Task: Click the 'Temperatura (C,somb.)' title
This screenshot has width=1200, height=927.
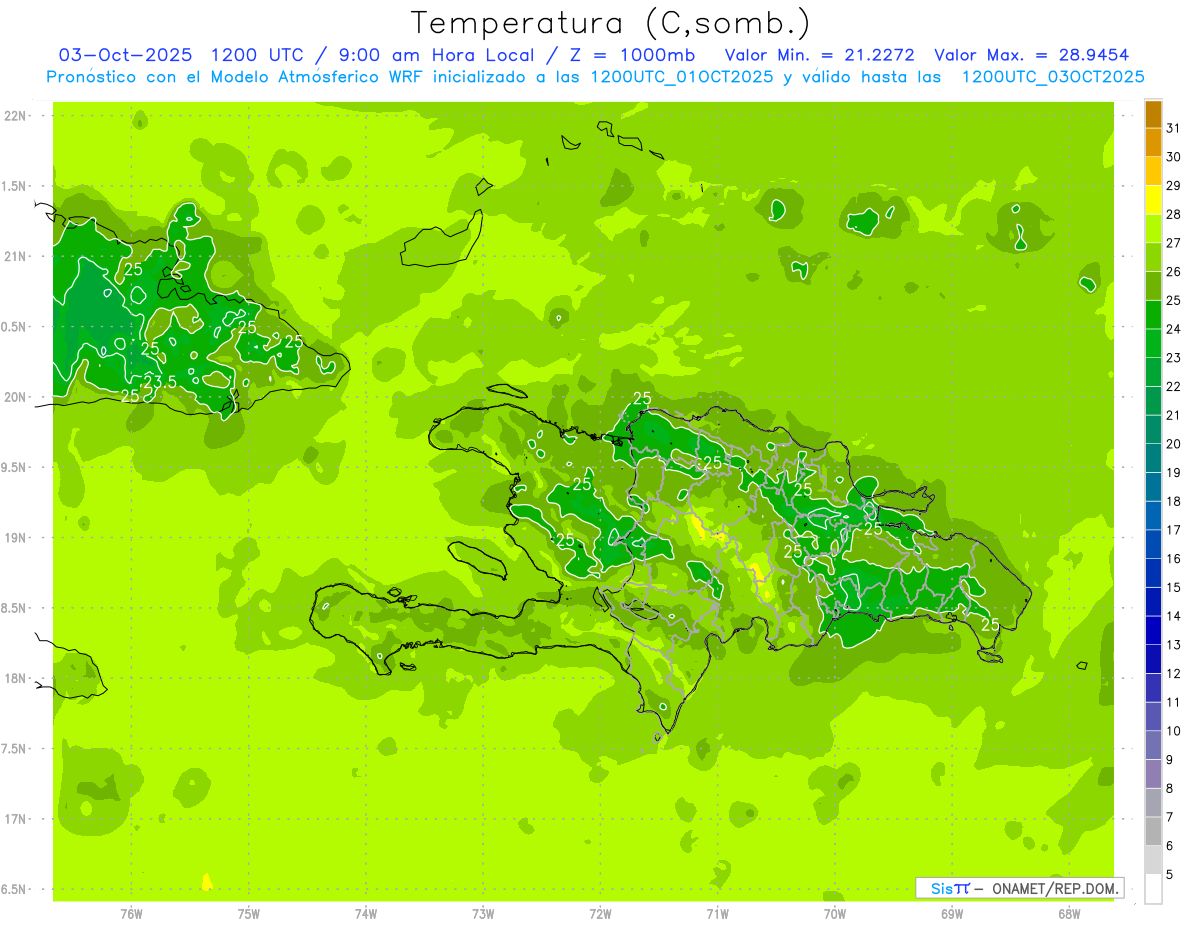Action: pos(611,23)
